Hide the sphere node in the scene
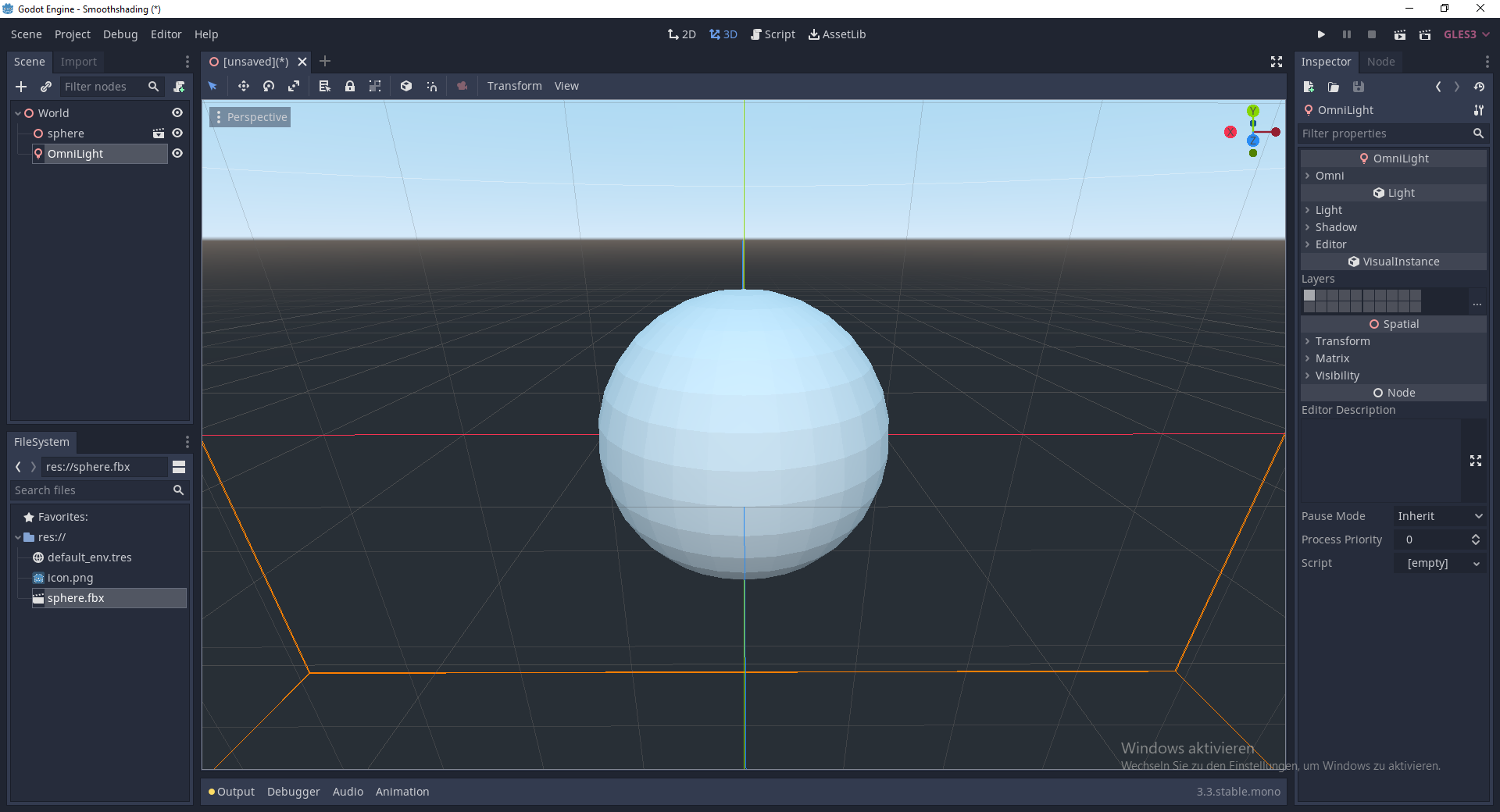Screen dimensions: 1500x812 tap(177, 133)
